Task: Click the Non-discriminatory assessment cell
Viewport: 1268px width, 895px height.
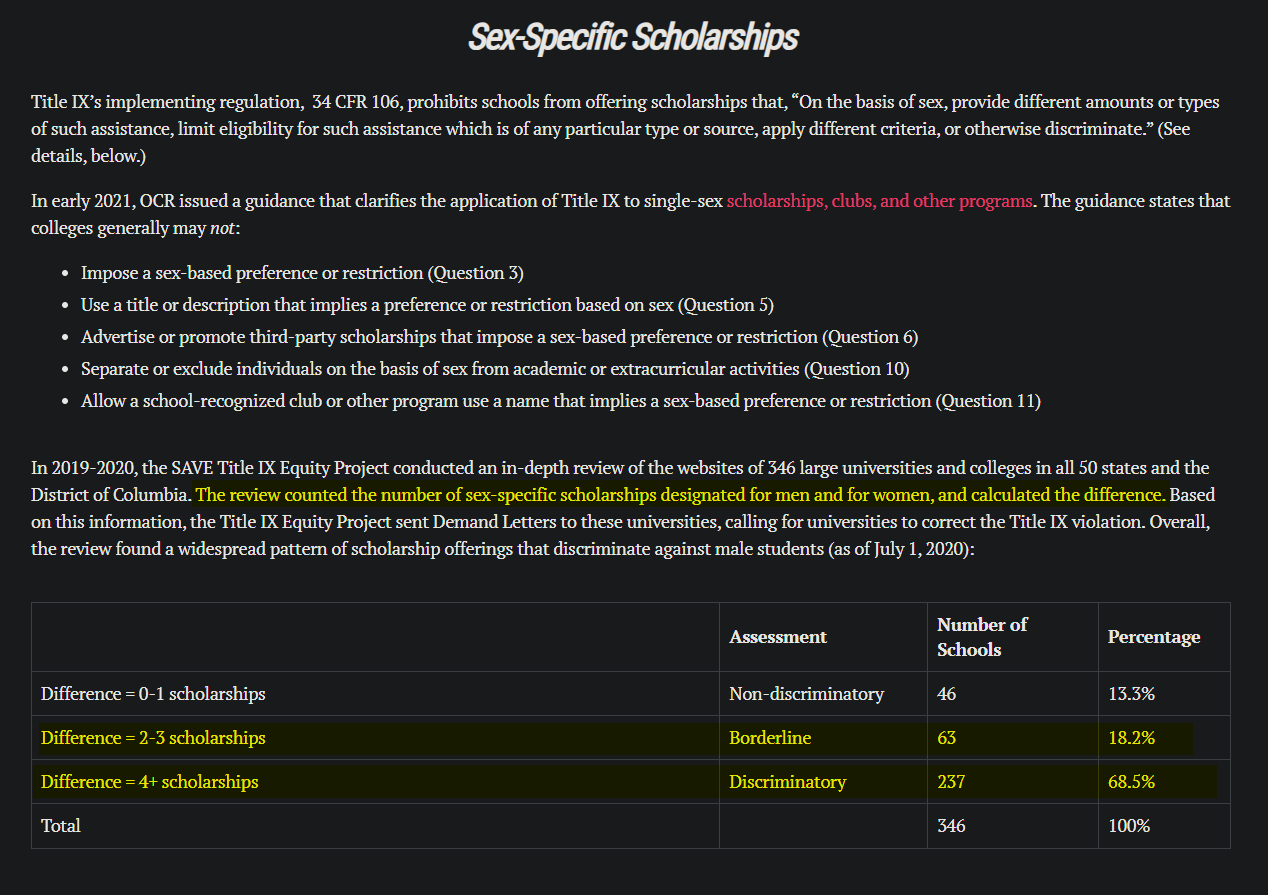Action: click(806, 693)
